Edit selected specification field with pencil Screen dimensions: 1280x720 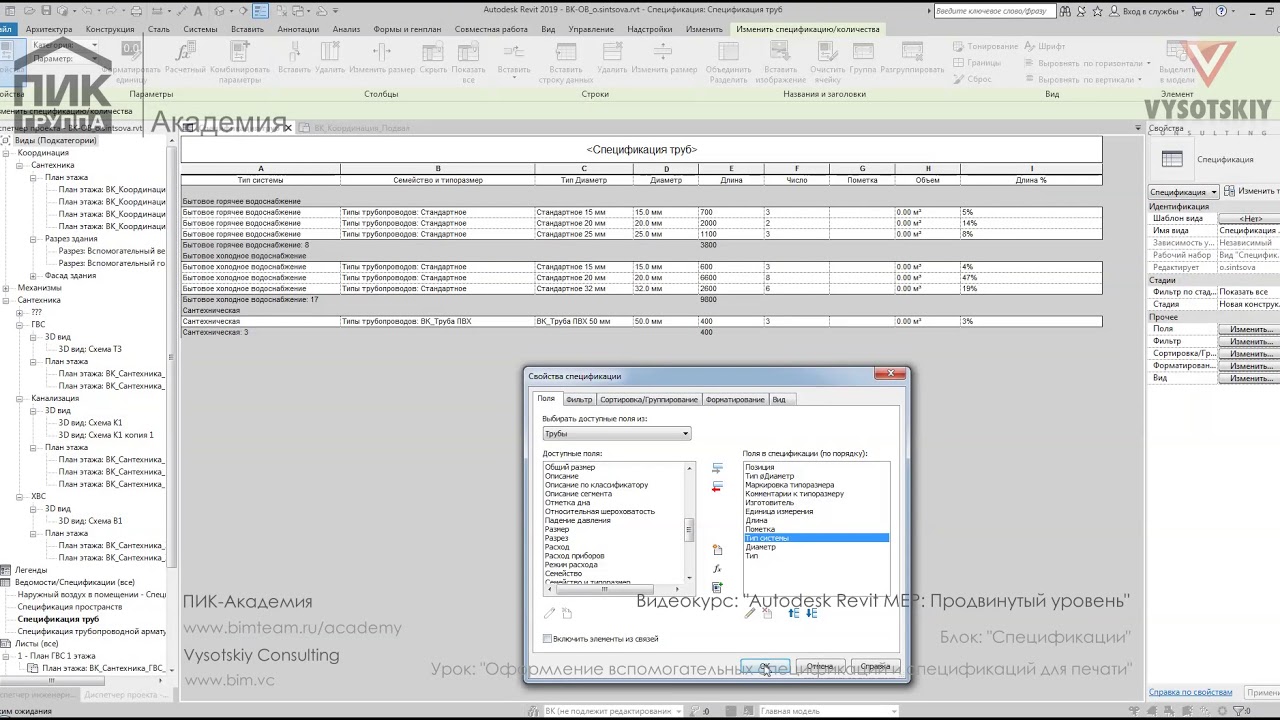point(750,613)
